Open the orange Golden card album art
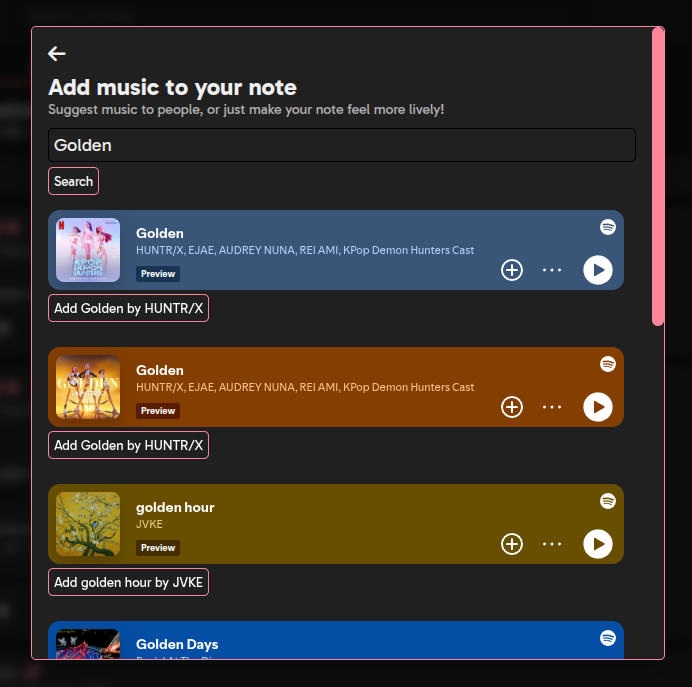692x687 pixels. coord(88,387)
